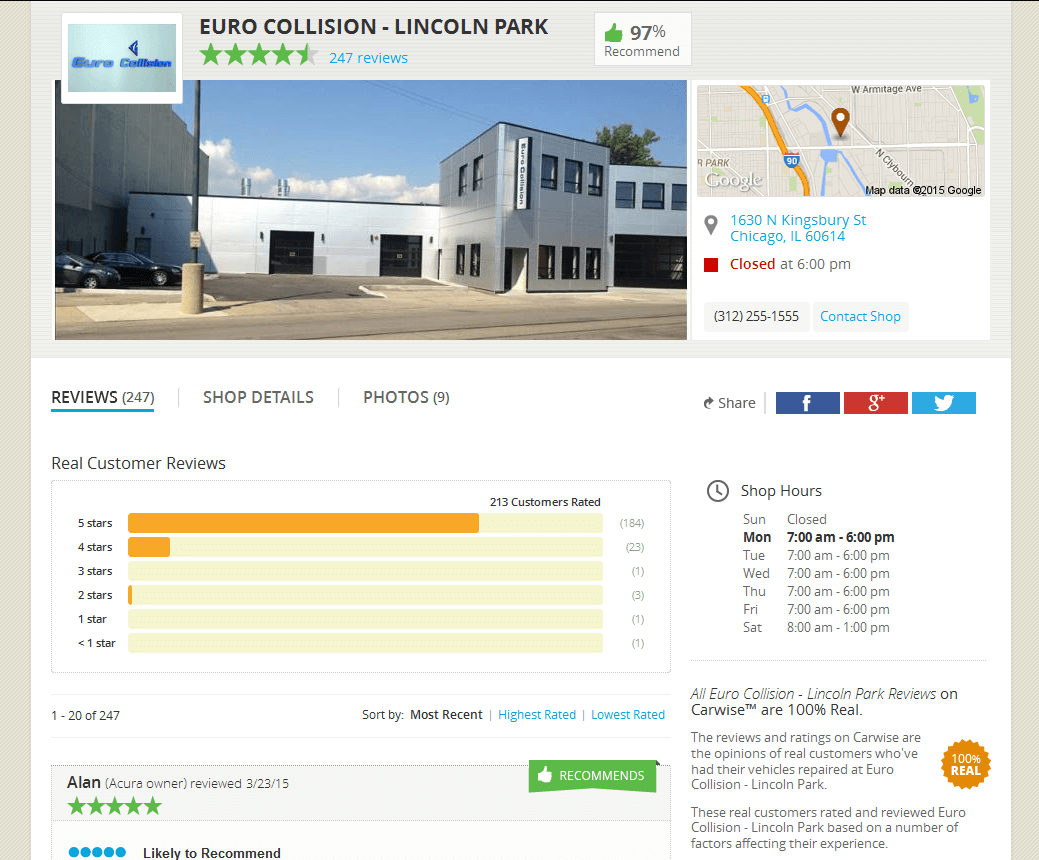Click the Shop Hours heading
This screenshot has width=1039, height=860.
click(781, 491)
